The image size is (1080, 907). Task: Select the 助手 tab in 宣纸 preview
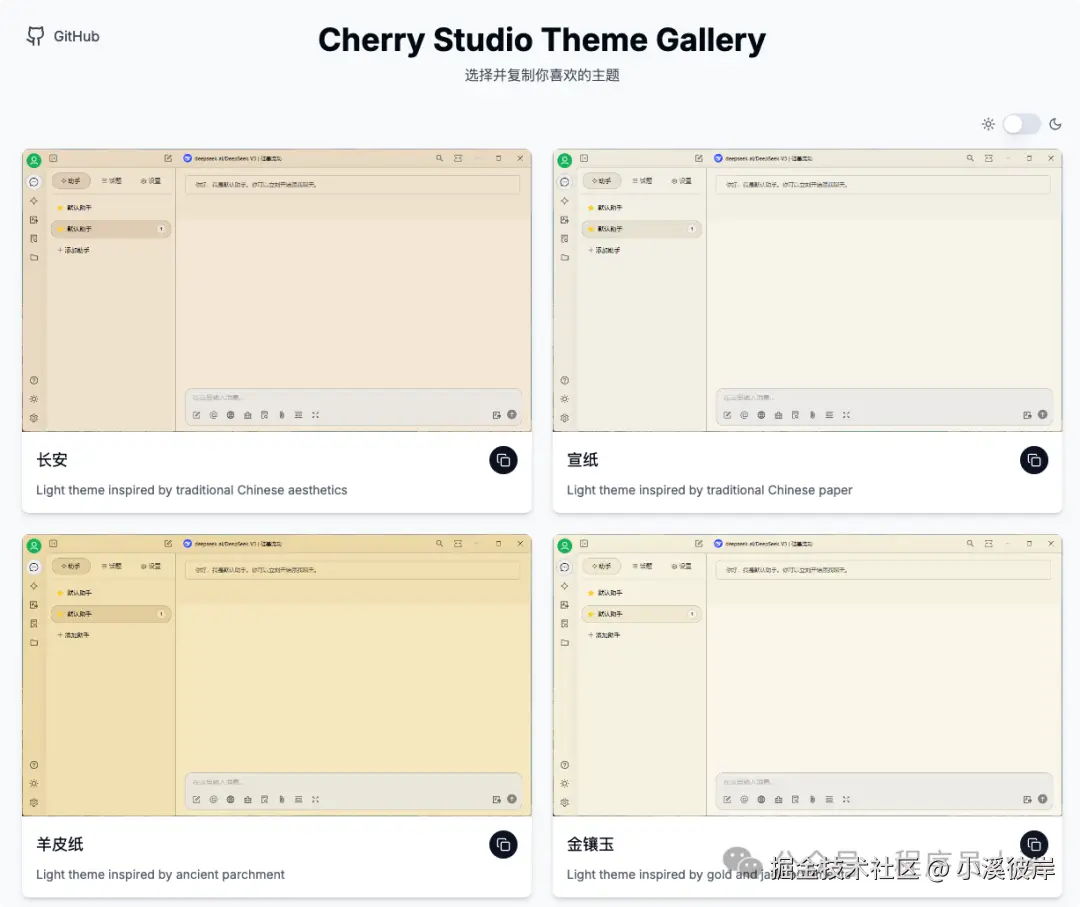click(x=602, y=180)
